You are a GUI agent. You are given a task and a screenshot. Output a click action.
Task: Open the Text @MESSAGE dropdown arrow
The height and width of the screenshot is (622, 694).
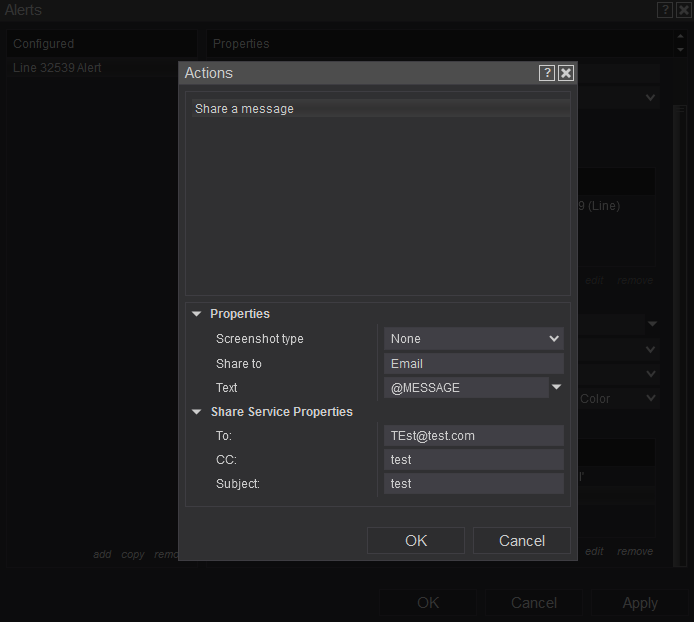point(557,387)
